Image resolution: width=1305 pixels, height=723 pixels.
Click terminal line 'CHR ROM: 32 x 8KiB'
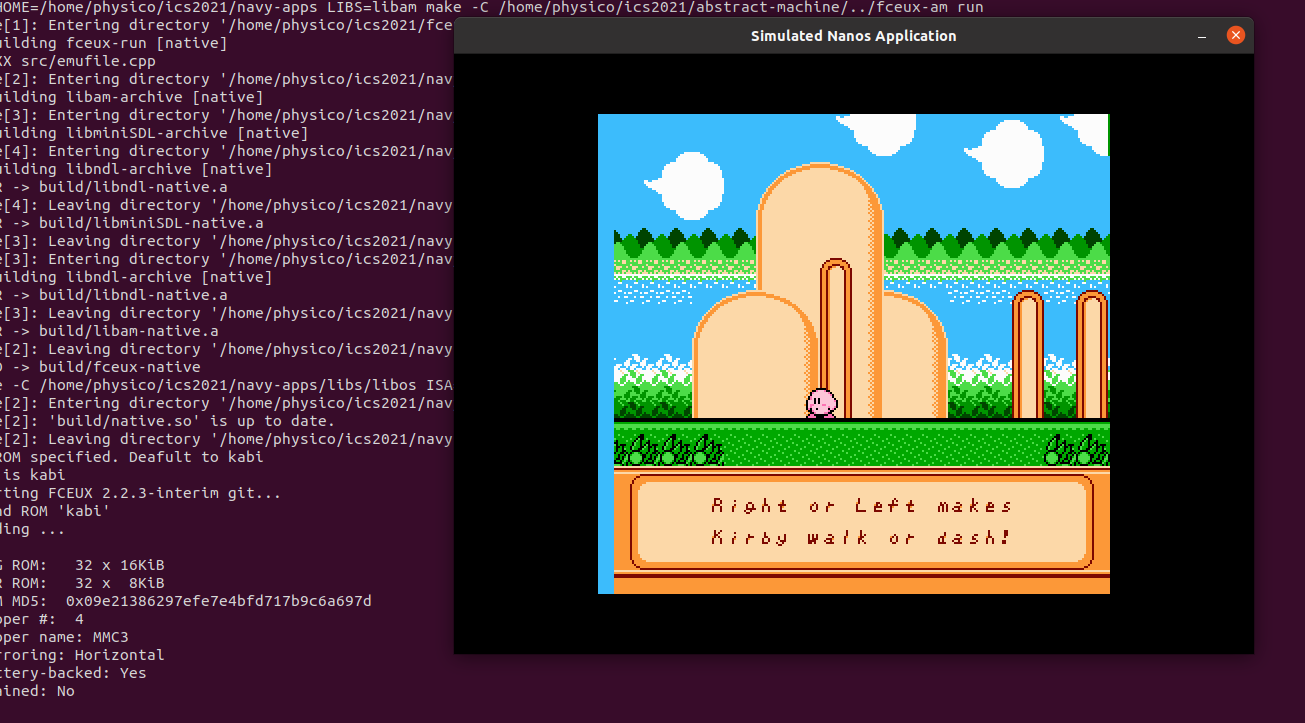point(82,583)
